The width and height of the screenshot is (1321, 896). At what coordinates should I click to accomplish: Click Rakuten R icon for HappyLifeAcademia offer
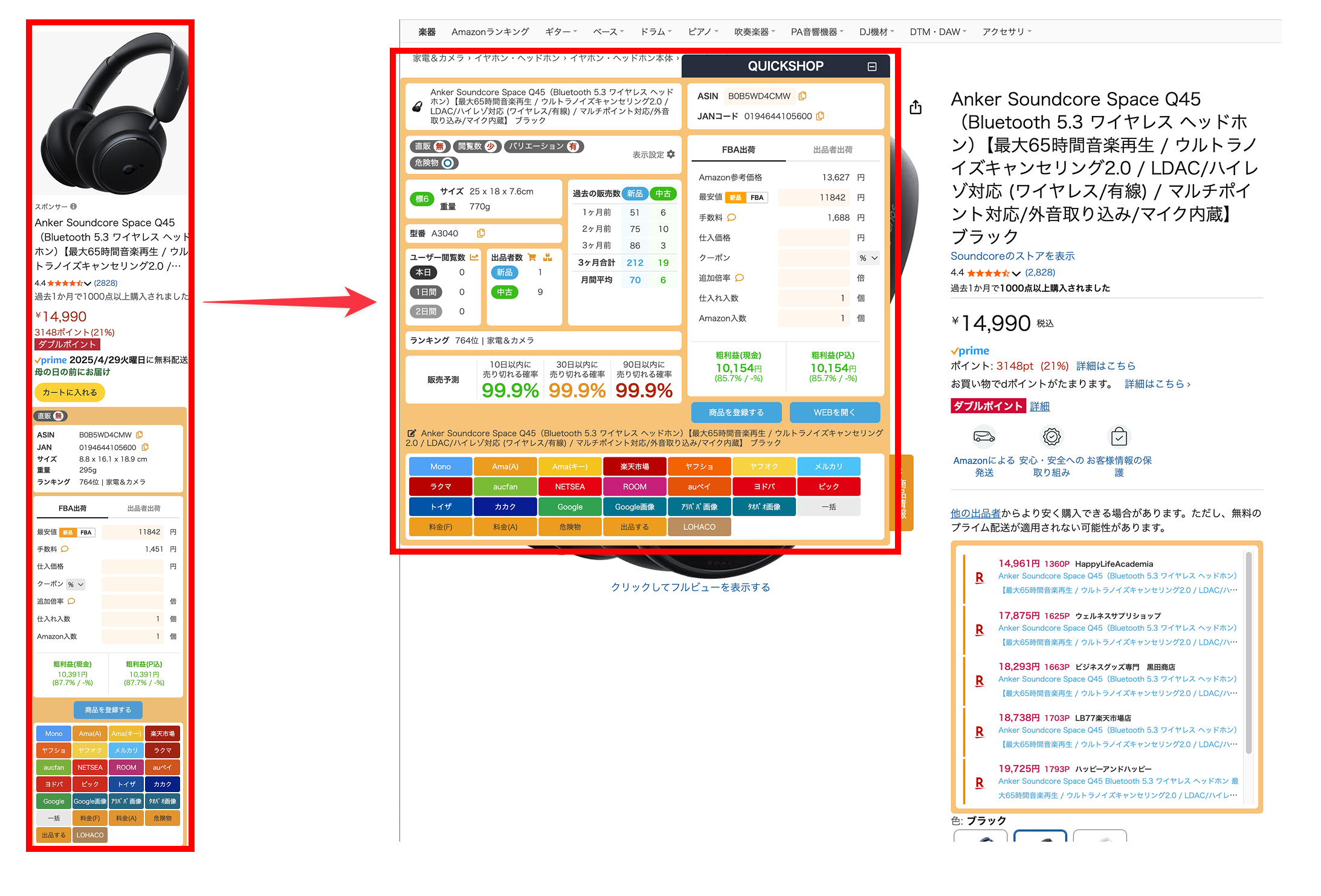[x=980, y=578]
